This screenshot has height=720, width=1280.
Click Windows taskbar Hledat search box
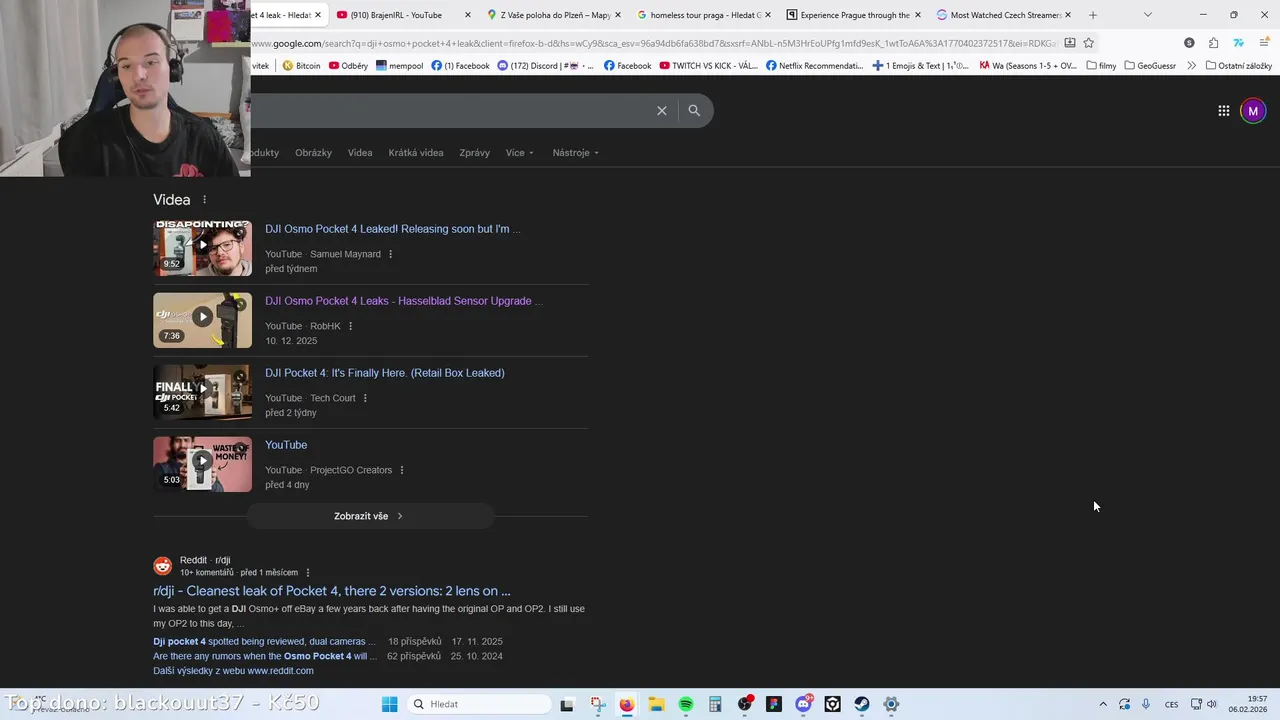point(480,704)
